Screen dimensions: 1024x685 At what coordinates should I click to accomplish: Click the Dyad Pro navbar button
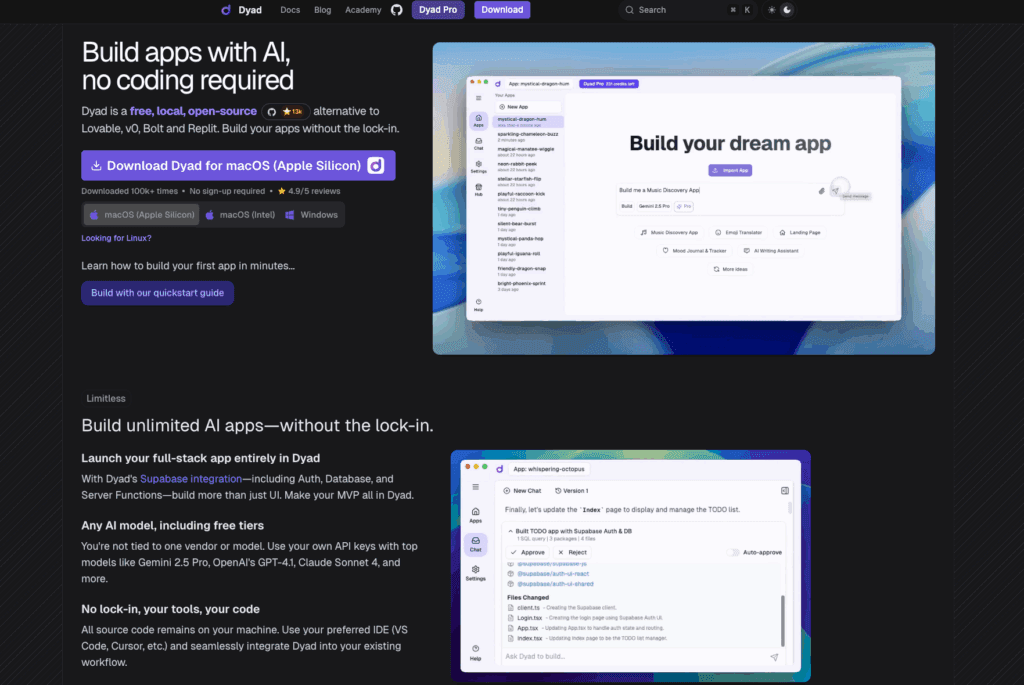pyautogui.click(x=438, y=10)
